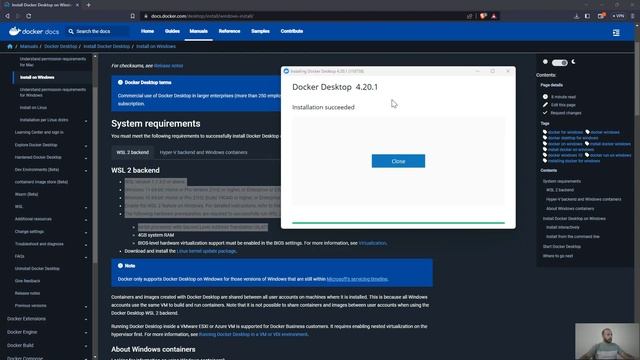Viewport: 640px width, 360px height.
Task: Toggle right sidebar icon in Docker header
Action: click(x=616, y=32)
